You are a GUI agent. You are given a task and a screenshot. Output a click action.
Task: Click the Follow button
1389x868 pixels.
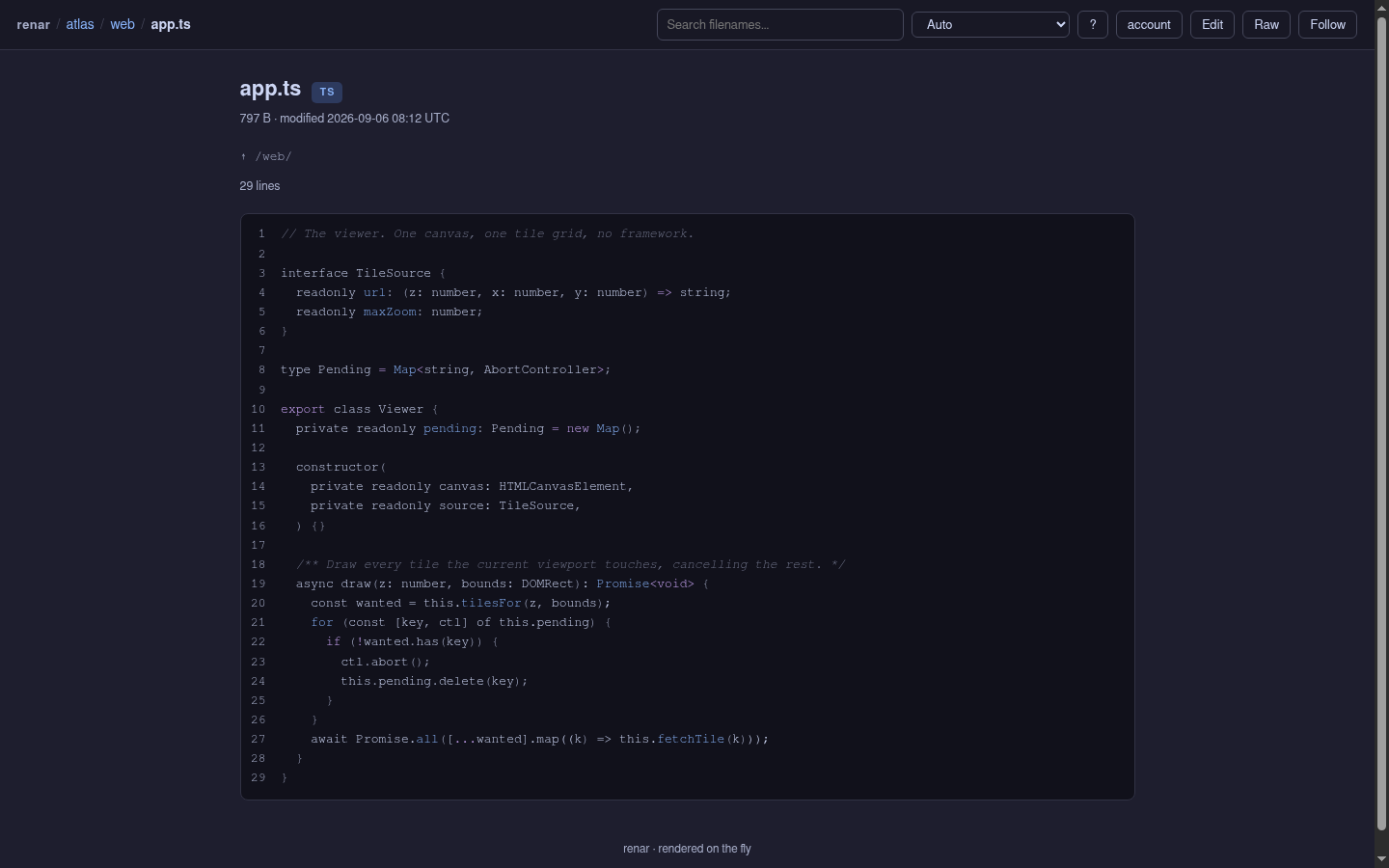click(x=1328, y=25)
